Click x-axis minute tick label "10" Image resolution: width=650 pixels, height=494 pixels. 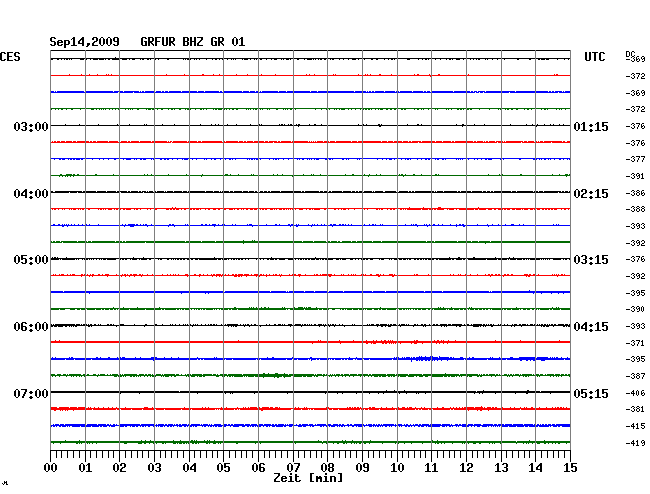[x=397, y=468]
